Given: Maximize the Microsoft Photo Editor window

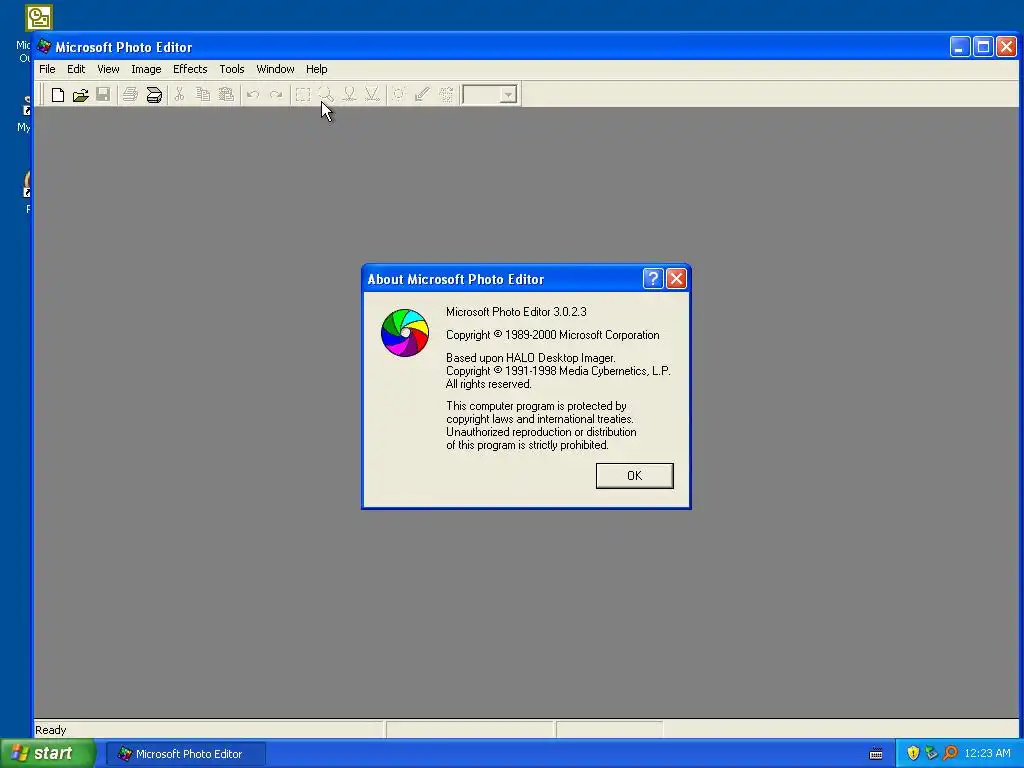Looking at the screenshot, I should click(984, 46).
